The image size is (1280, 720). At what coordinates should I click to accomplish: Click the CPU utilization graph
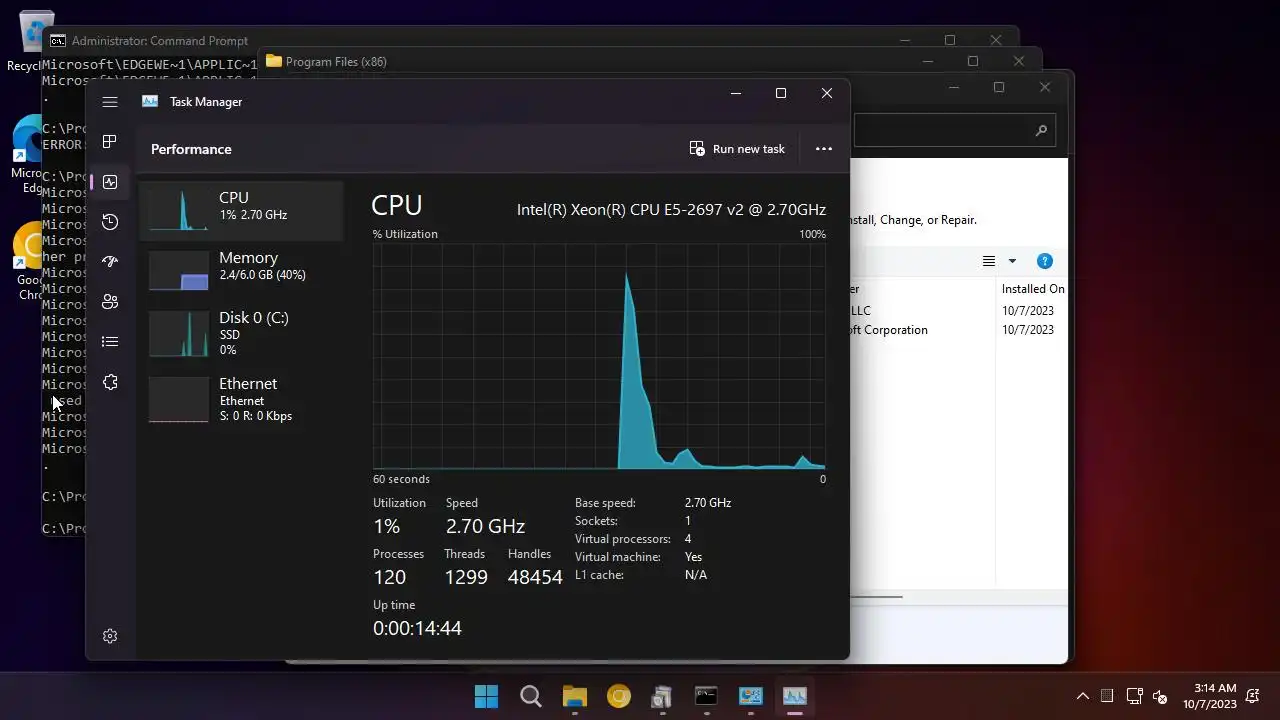click(599, 356)
